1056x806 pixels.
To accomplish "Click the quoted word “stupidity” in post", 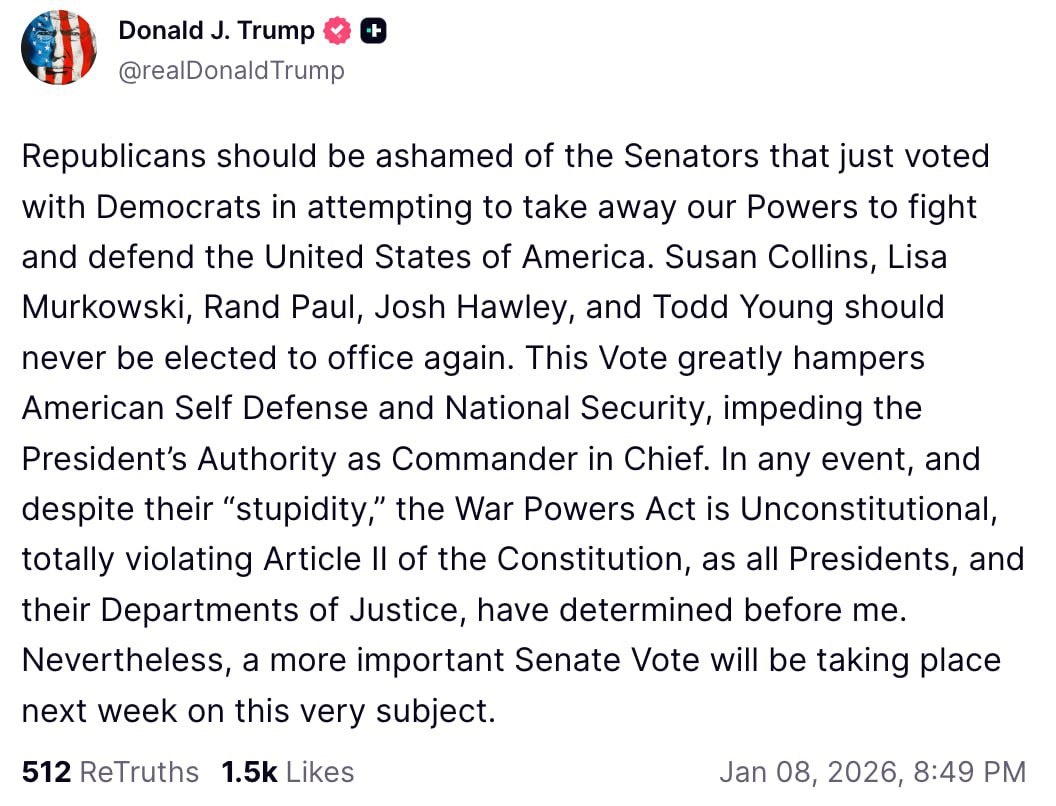I will (309, 509).
